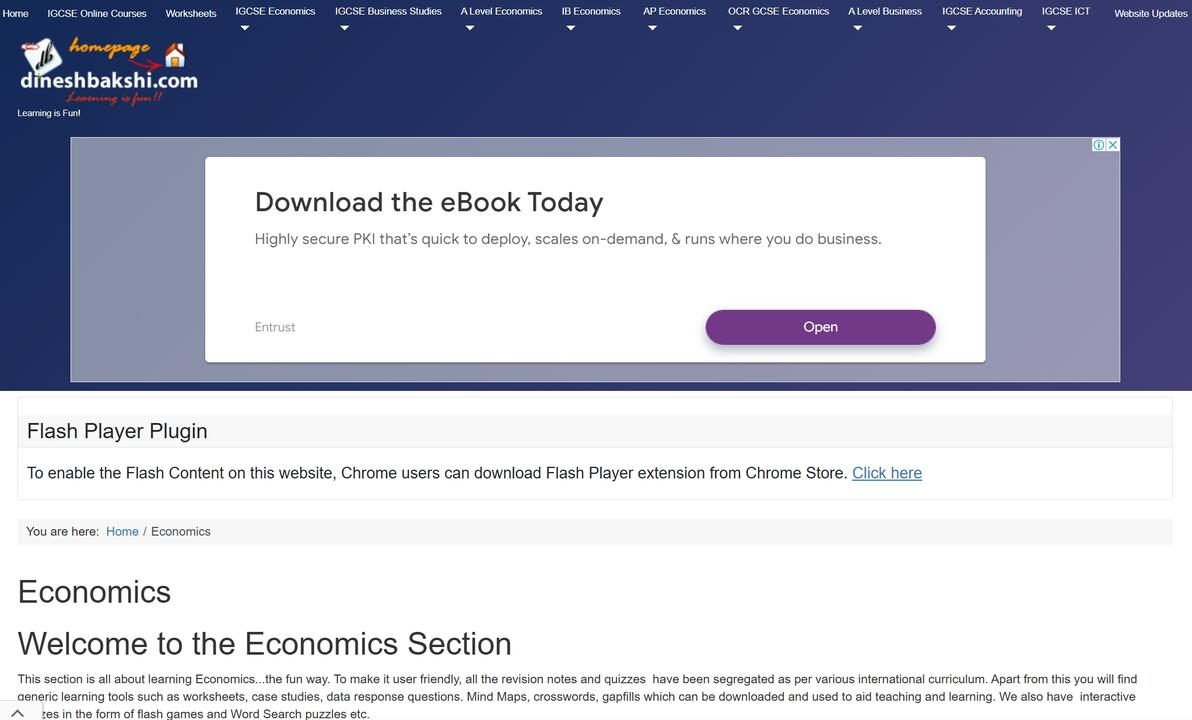Screen dimensions: 1192x720
Task: Open the AP Economics dropdown arrow
Action: coord(652,28)
